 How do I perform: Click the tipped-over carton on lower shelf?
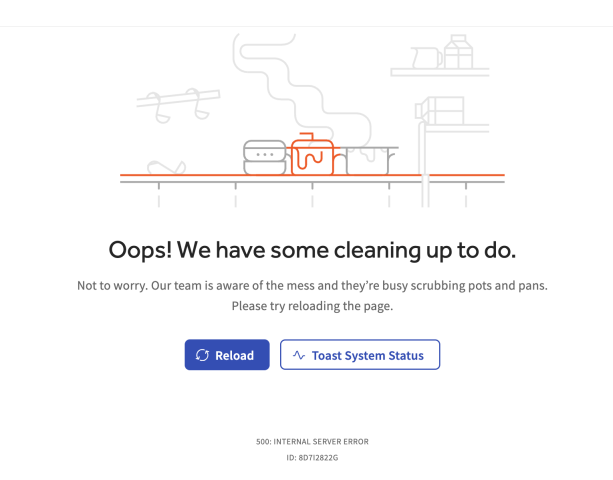[440, 111]
